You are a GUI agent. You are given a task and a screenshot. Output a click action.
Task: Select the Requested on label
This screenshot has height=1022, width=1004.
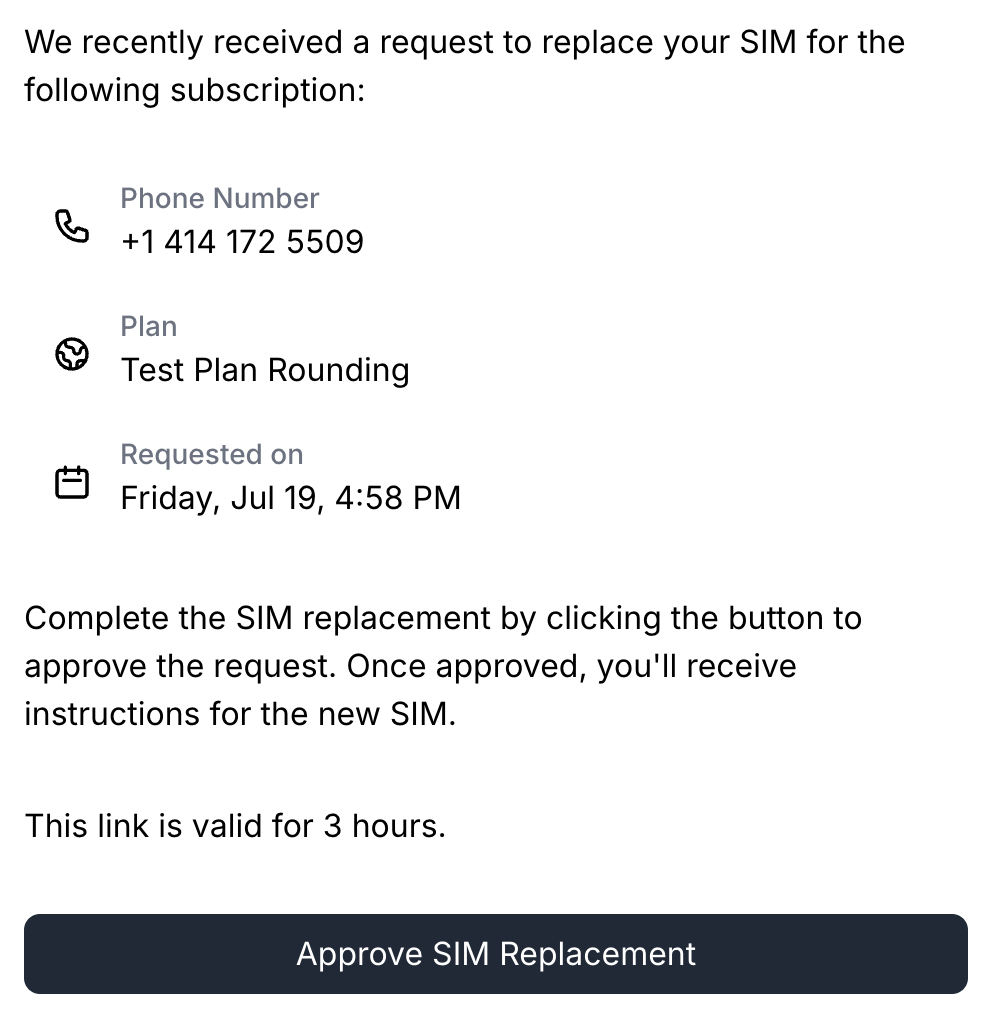click(212, 454)
